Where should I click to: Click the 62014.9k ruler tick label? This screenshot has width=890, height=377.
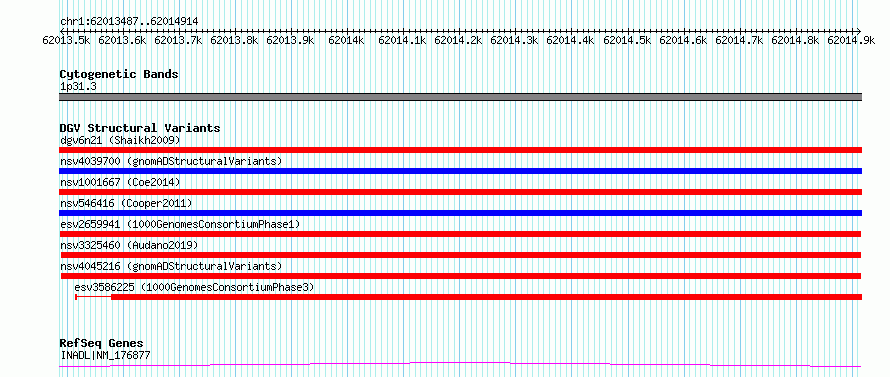[x=851, y=40]
